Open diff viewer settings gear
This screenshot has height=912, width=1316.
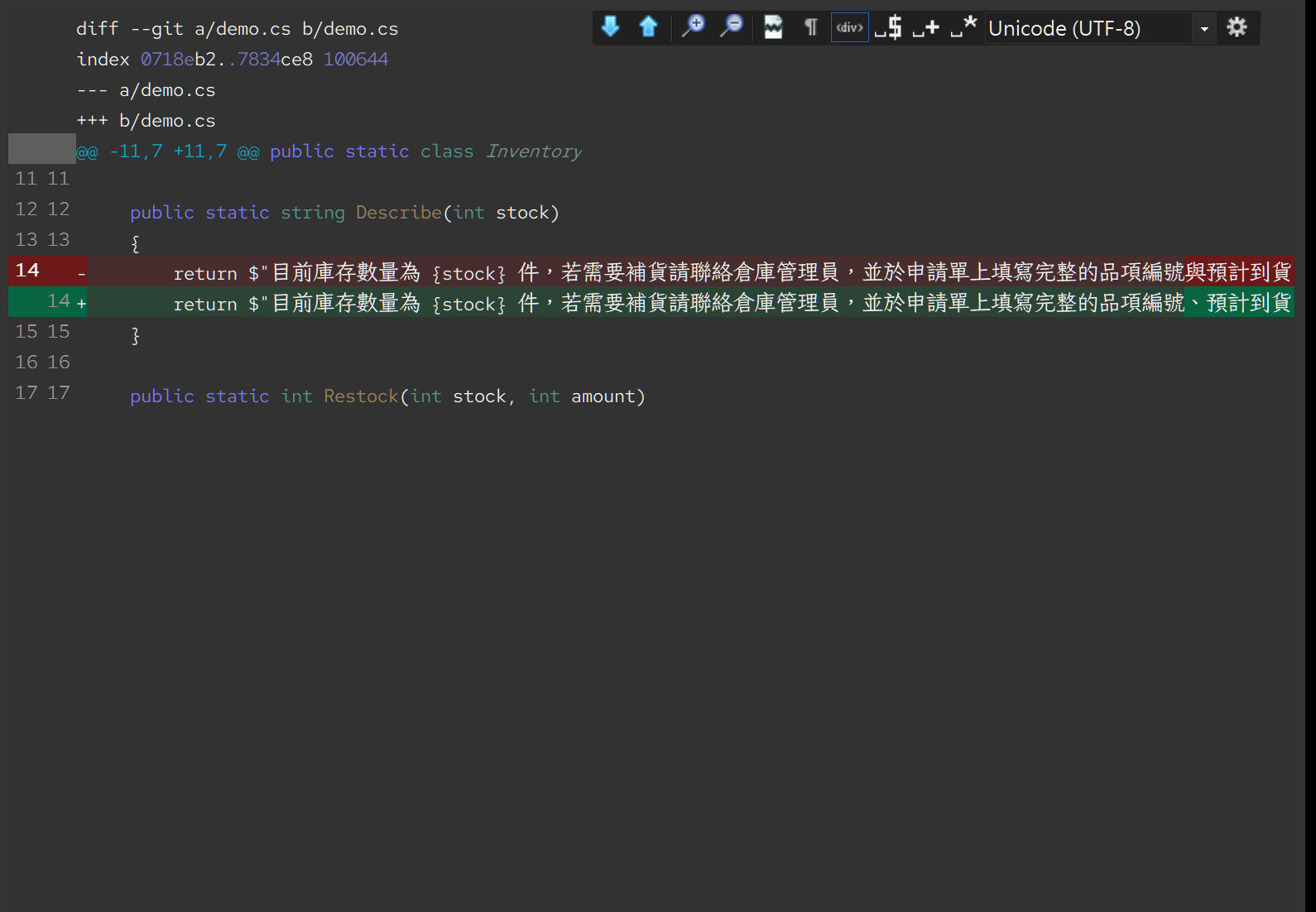coord(1237,27)
